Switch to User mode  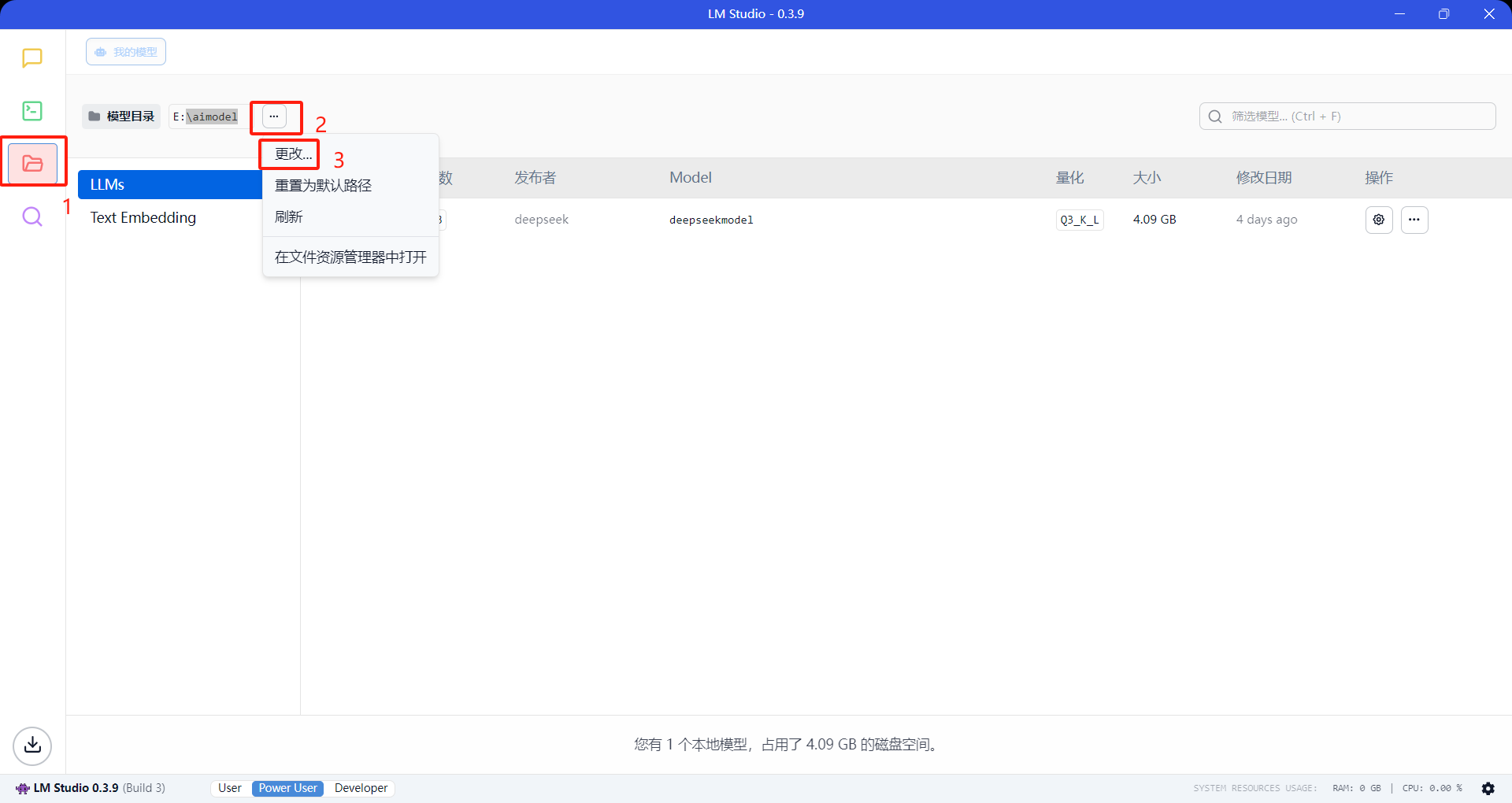coord(230,788)
